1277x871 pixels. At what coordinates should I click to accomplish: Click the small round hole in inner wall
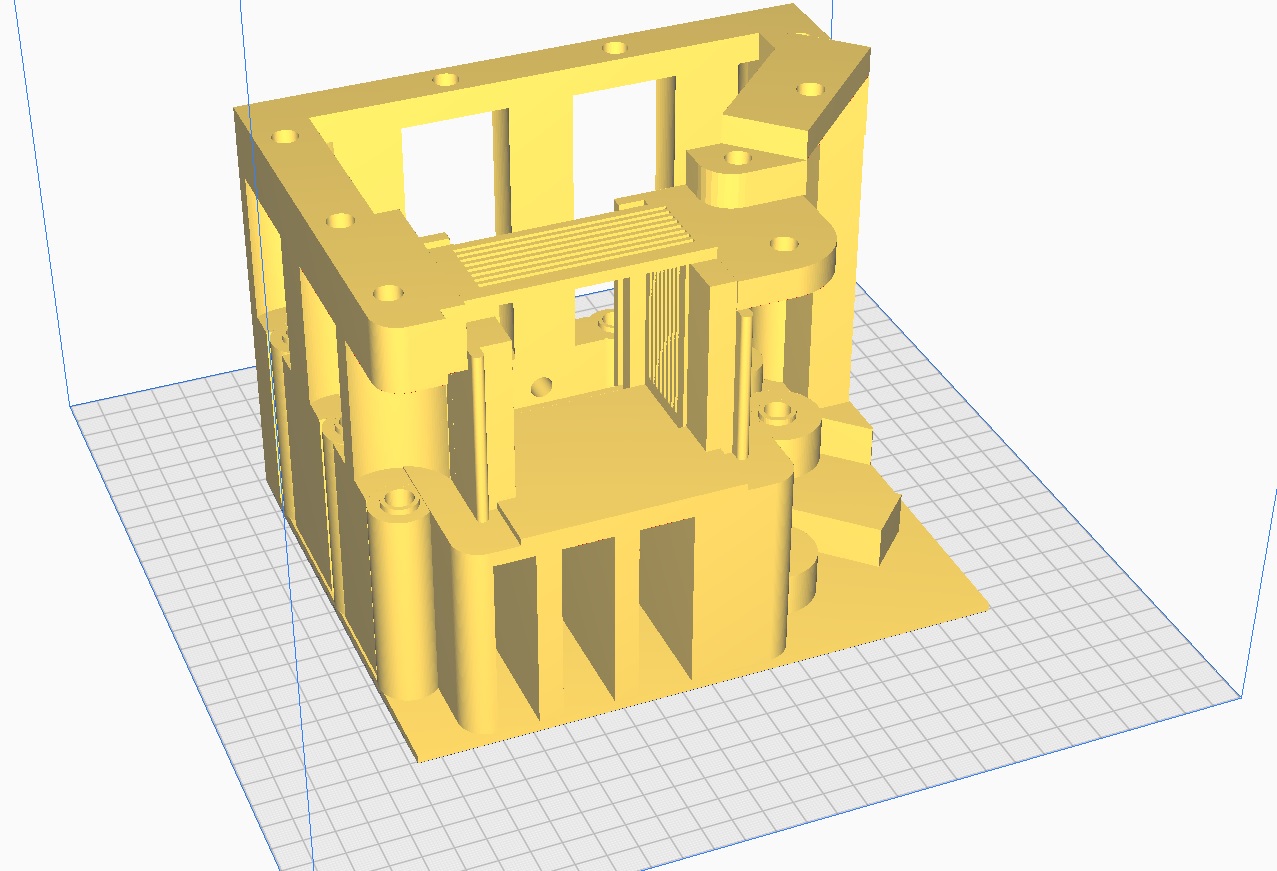[543, 385]
